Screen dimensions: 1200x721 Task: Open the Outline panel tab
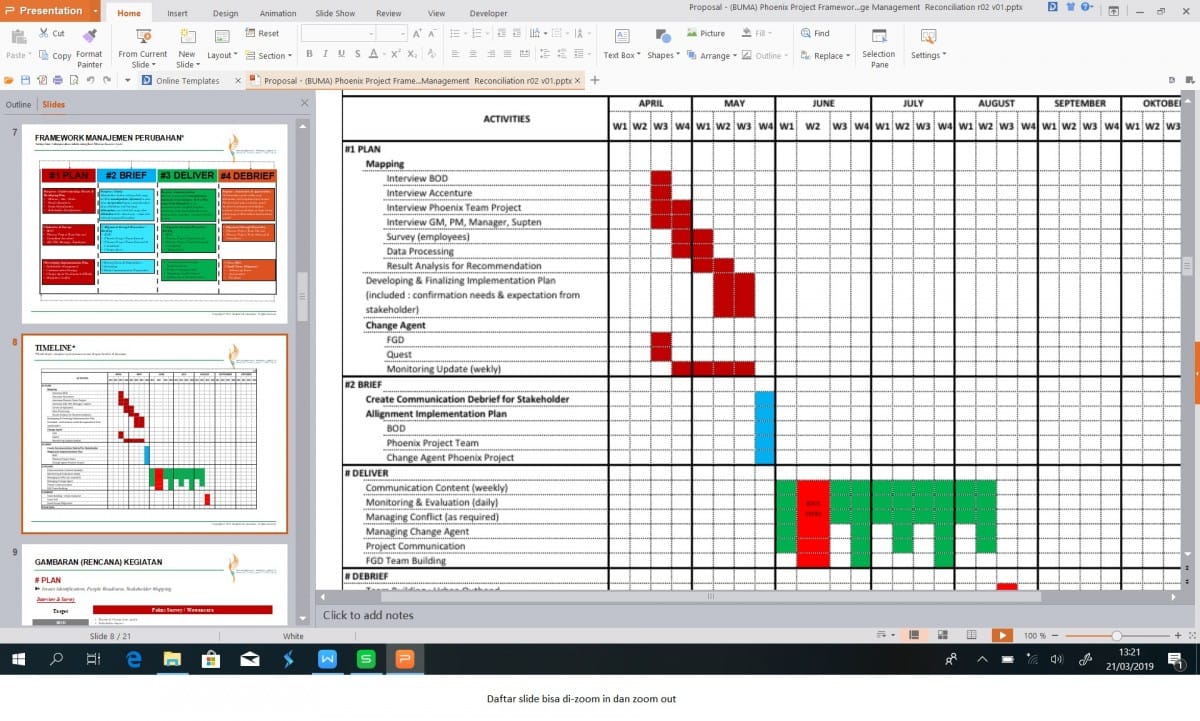18,104
